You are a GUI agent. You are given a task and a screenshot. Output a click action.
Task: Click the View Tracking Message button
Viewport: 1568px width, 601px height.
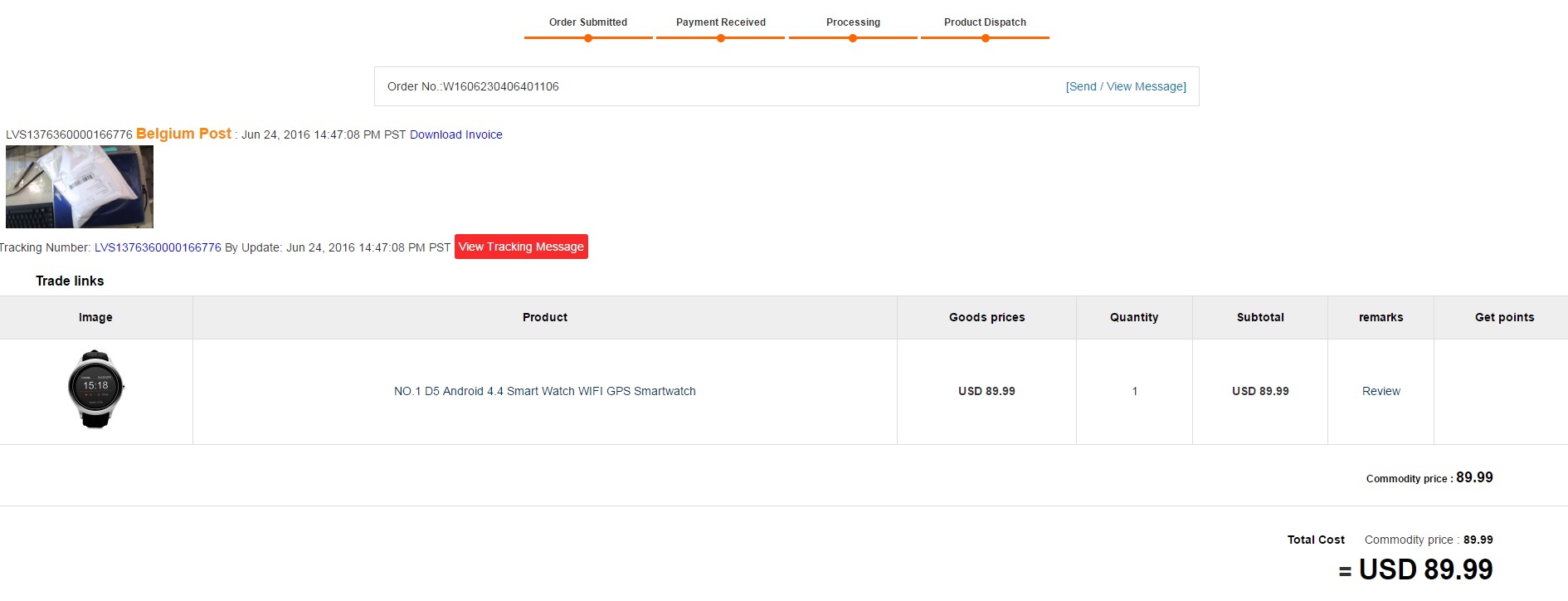point(521,247)
